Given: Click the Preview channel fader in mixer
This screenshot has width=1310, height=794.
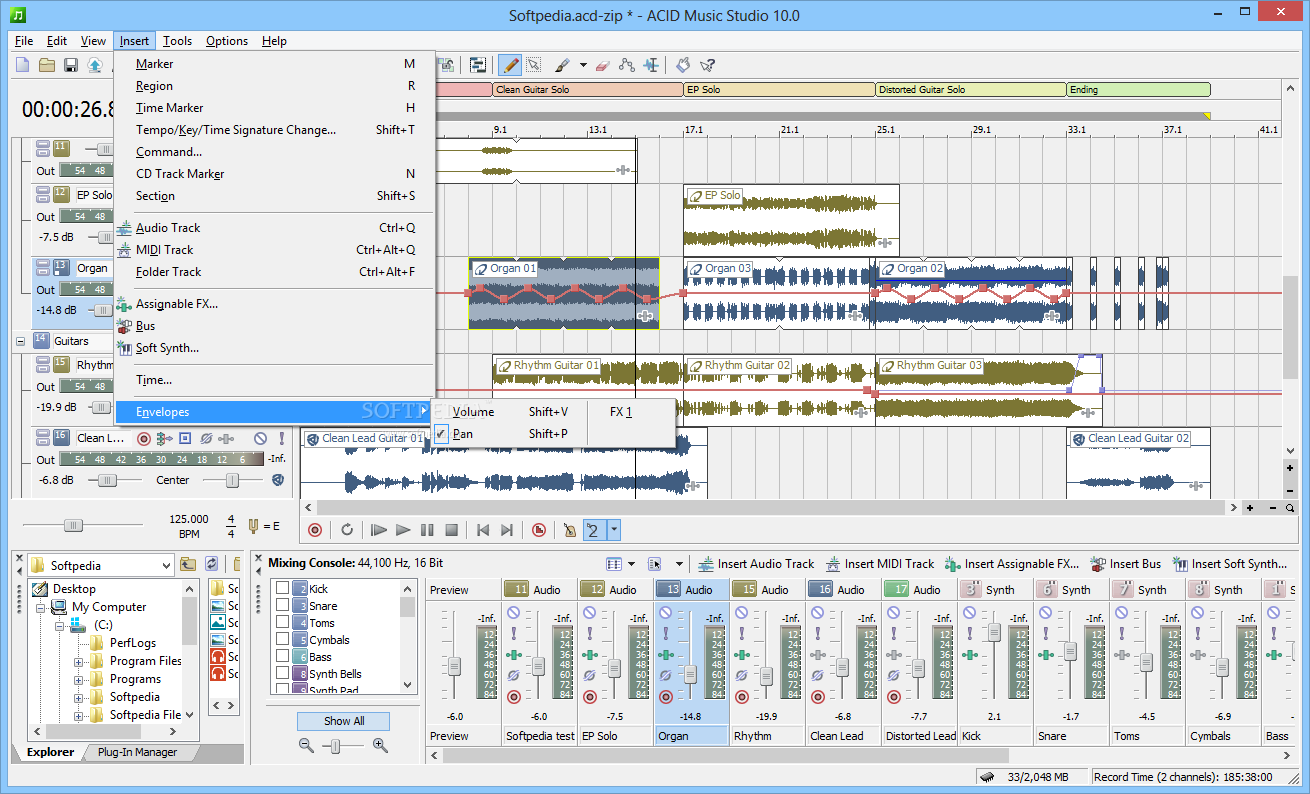Looking at the screenshot, I should pos(453,665).
